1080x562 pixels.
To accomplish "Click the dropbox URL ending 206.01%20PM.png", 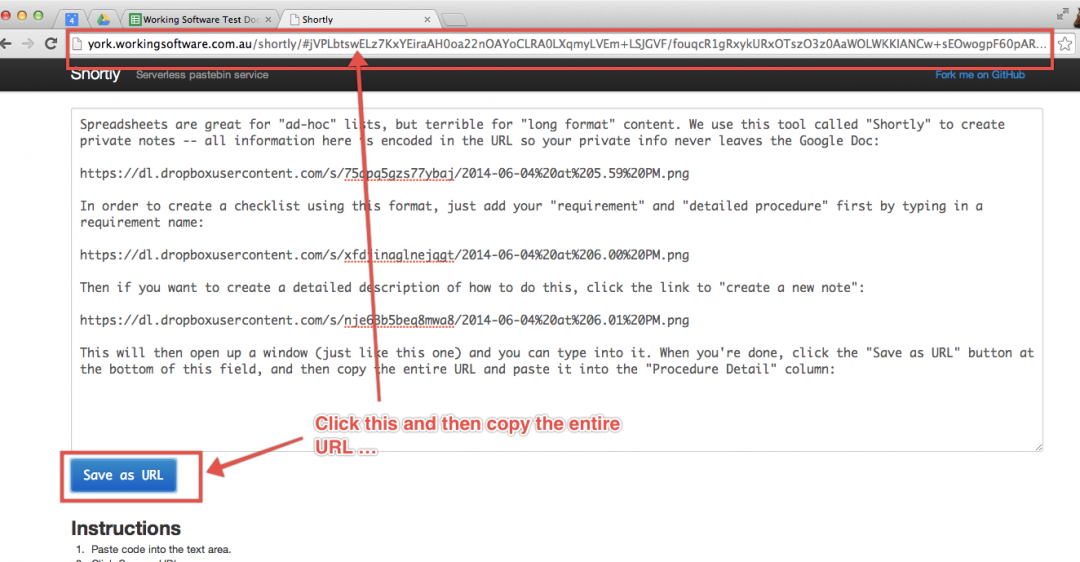I will 384,320.
